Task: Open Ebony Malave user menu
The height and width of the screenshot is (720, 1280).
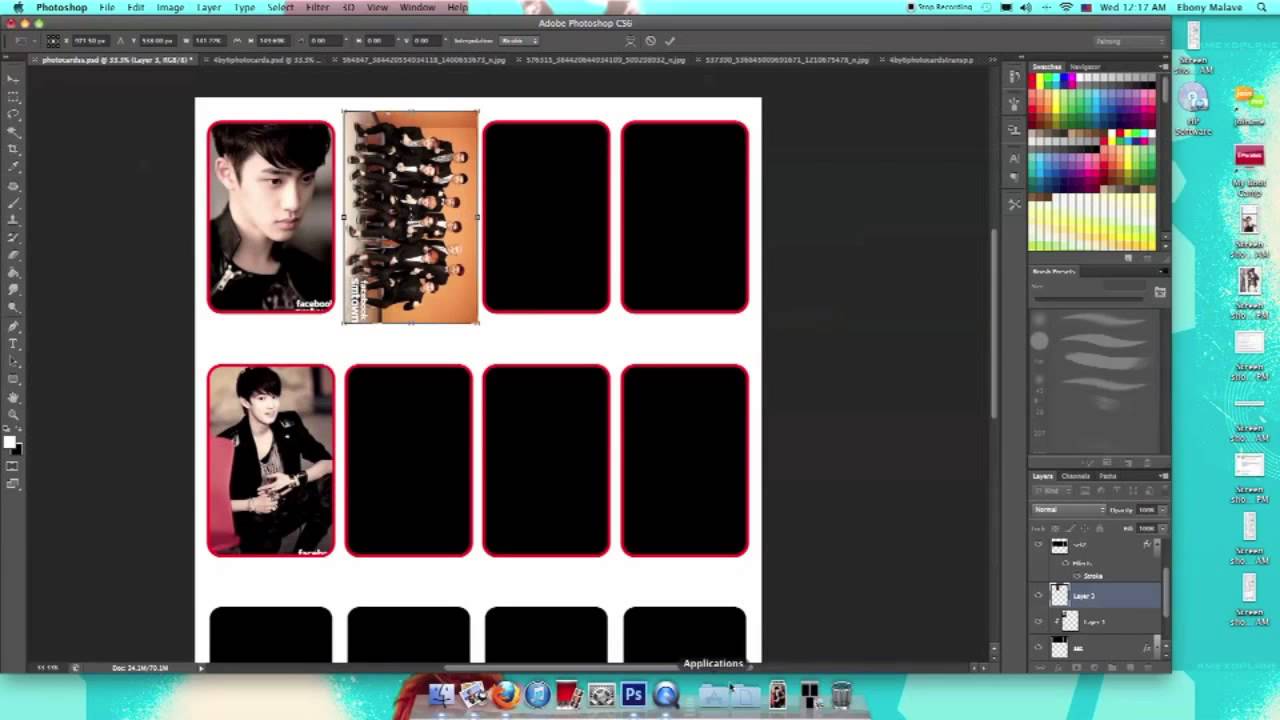Action: [x=1208, y=7]
